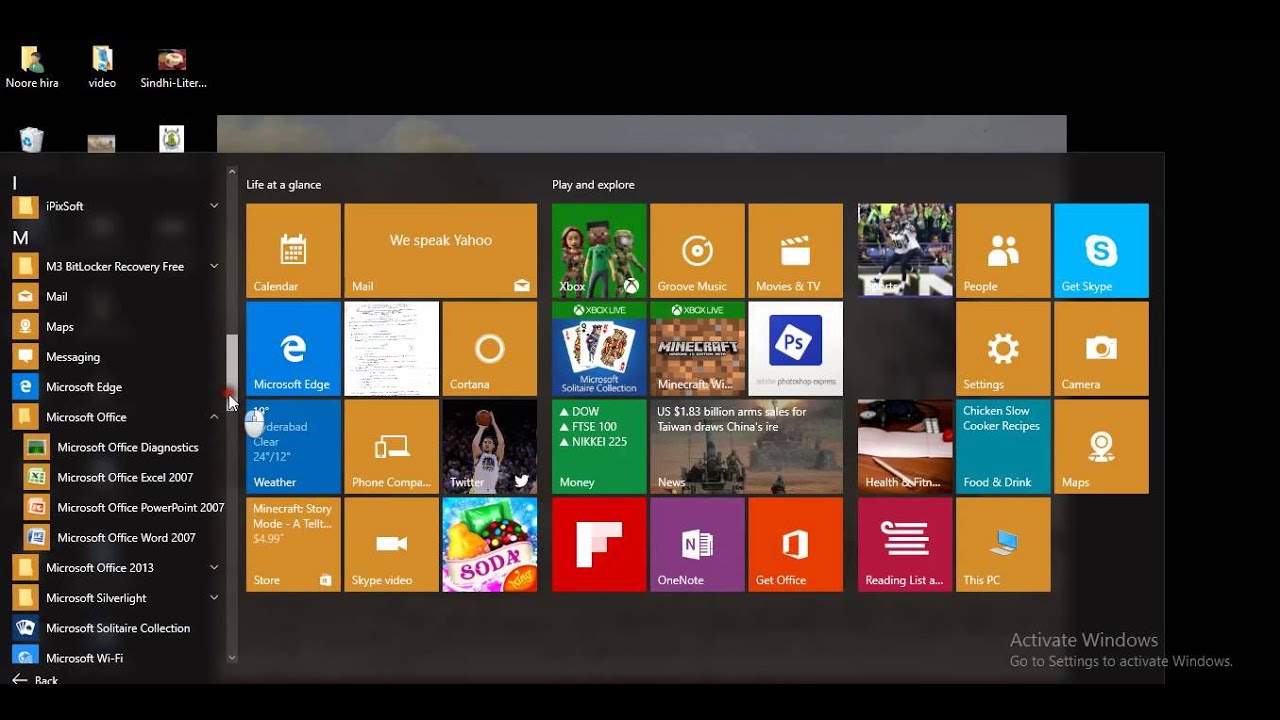Click the letter M section header

[20, 238]
